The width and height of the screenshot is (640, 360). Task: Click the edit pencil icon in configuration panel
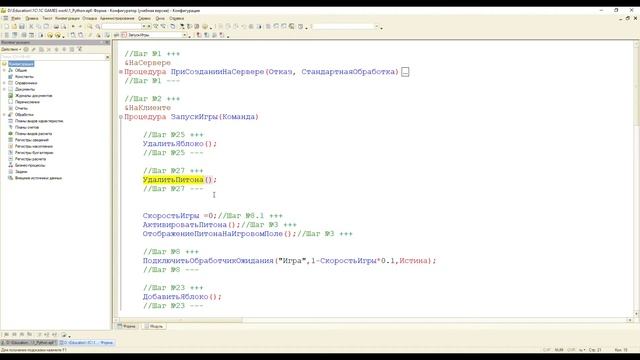coord(34,49)
